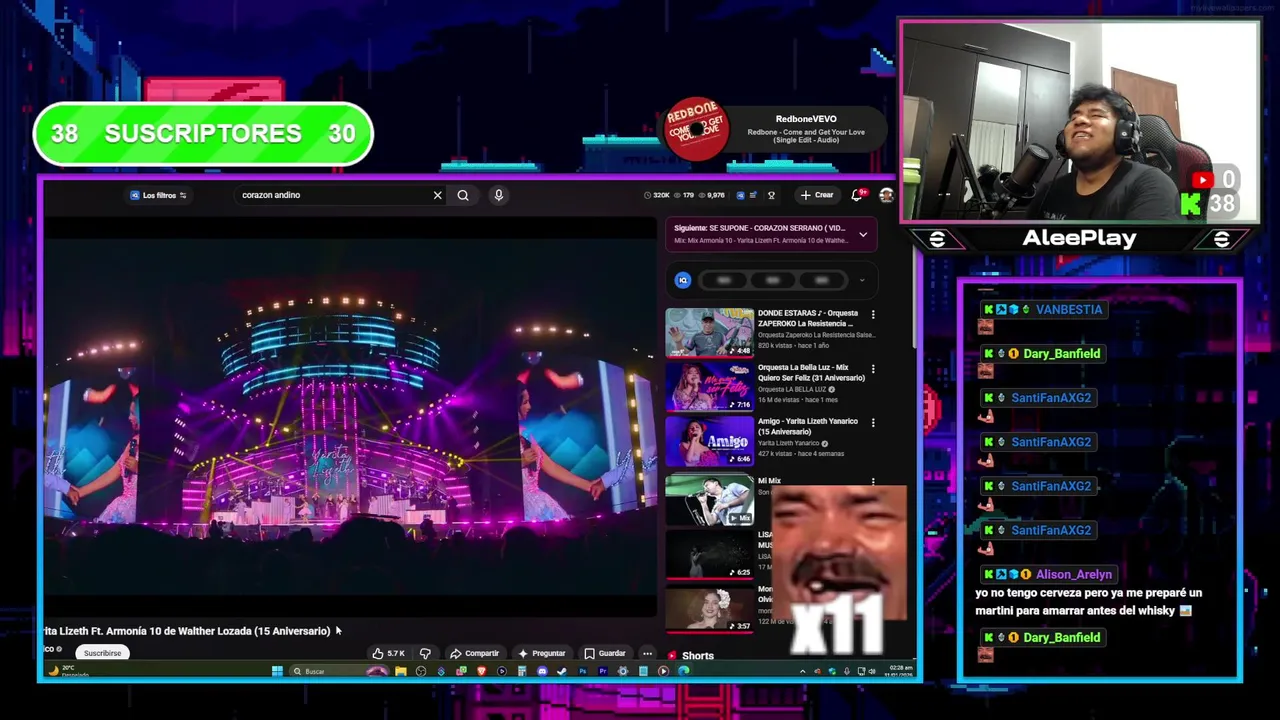Open the Calculator taskbar icon
The width and height of the screenshot is (1280, 720).
click(x=522, y=671)
